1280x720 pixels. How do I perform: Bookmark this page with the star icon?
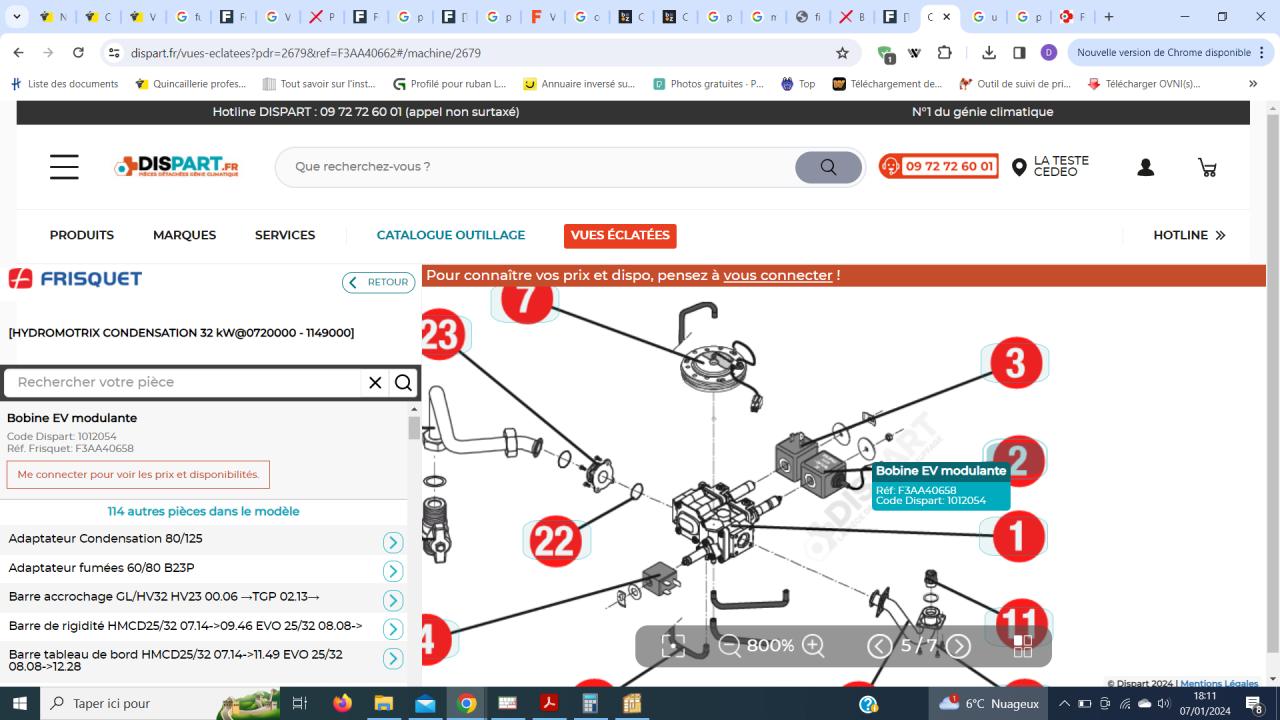click(842, 53)
